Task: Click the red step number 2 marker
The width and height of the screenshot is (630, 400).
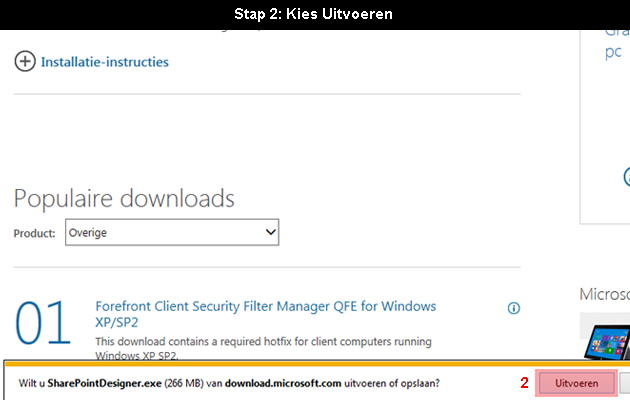Action: point(524,383)
